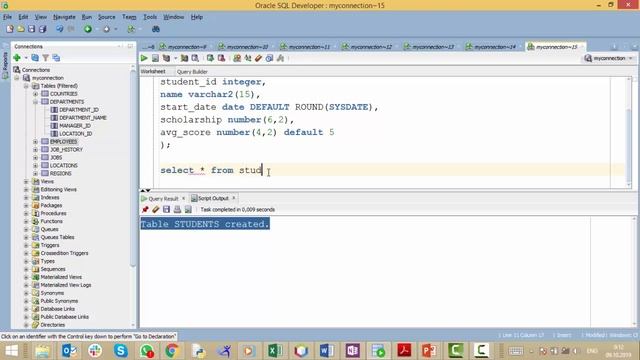Viewport: 640px width, 360px height.
Task: Click the Connections panel vertical scrollbar
Action: 133,167
